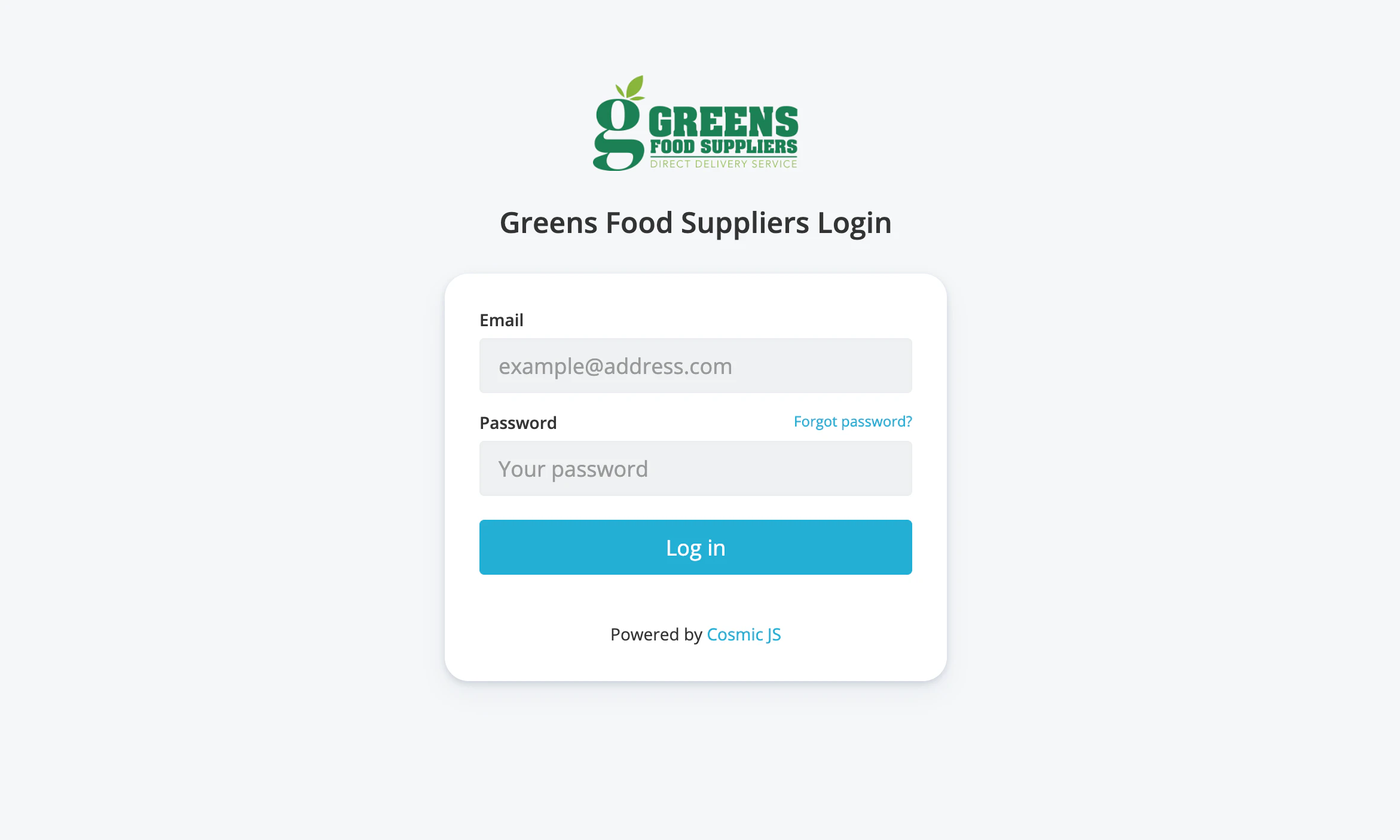Click the Direct Delivery Service tagline

723,164
